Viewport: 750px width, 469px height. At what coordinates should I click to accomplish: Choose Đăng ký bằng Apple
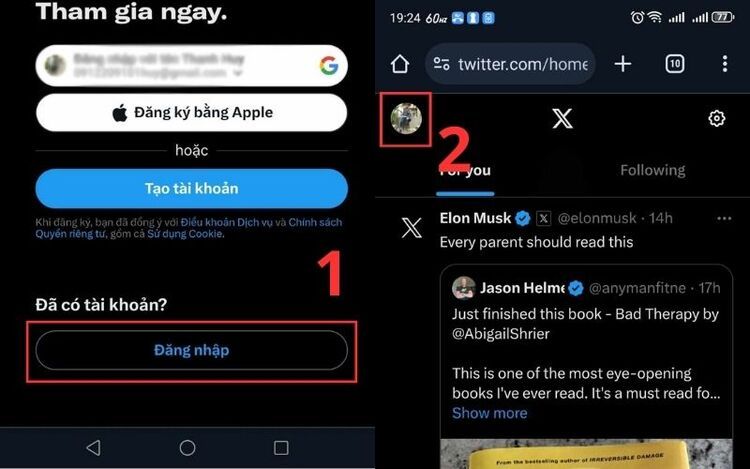coord(191,112)
